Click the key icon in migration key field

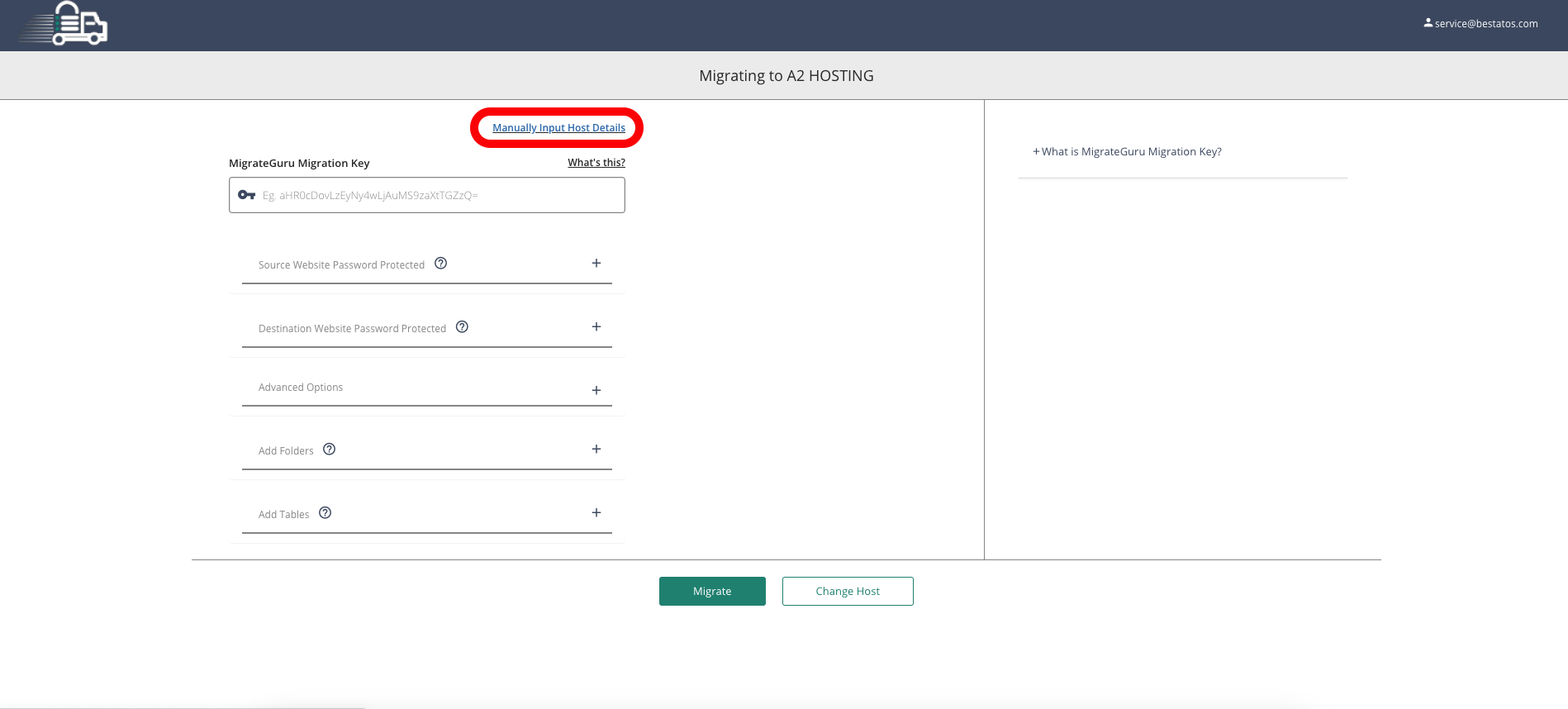pos(246,195)
